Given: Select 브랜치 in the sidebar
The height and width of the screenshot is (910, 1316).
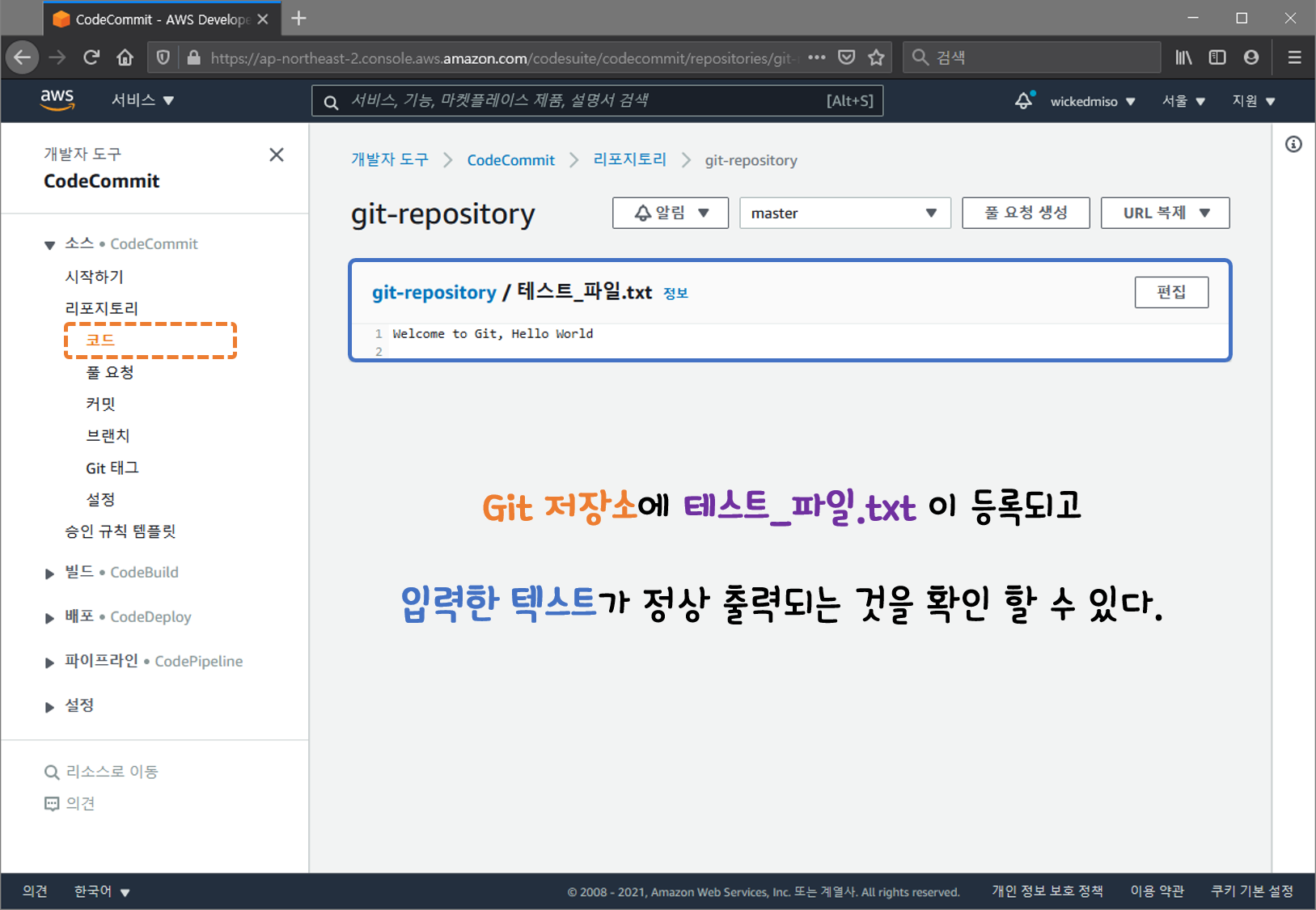Looking at the screenshot, I should (x=108, y=435).
